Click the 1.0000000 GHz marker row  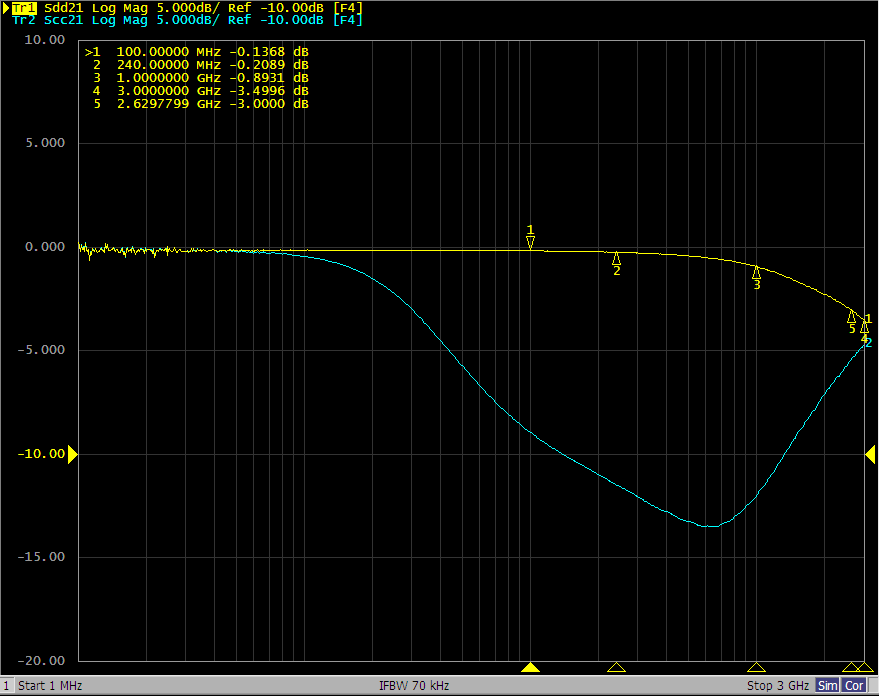pyautogui.click(x=197, y=77)
